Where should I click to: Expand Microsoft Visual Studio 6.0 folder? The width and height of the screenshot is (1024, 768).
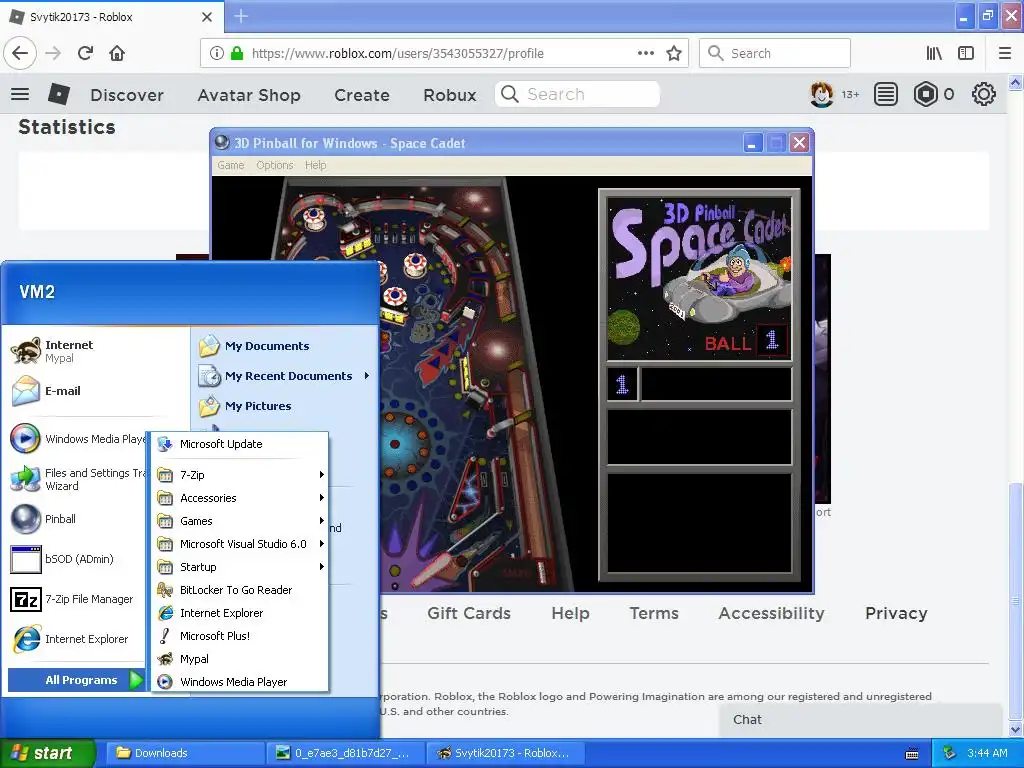pyautogui.click(x=240, y=543)
